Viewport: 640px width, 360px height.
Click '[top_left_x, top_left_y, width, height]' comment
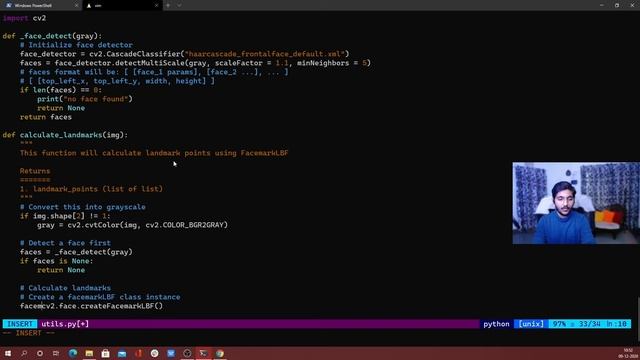coord(122,81)
